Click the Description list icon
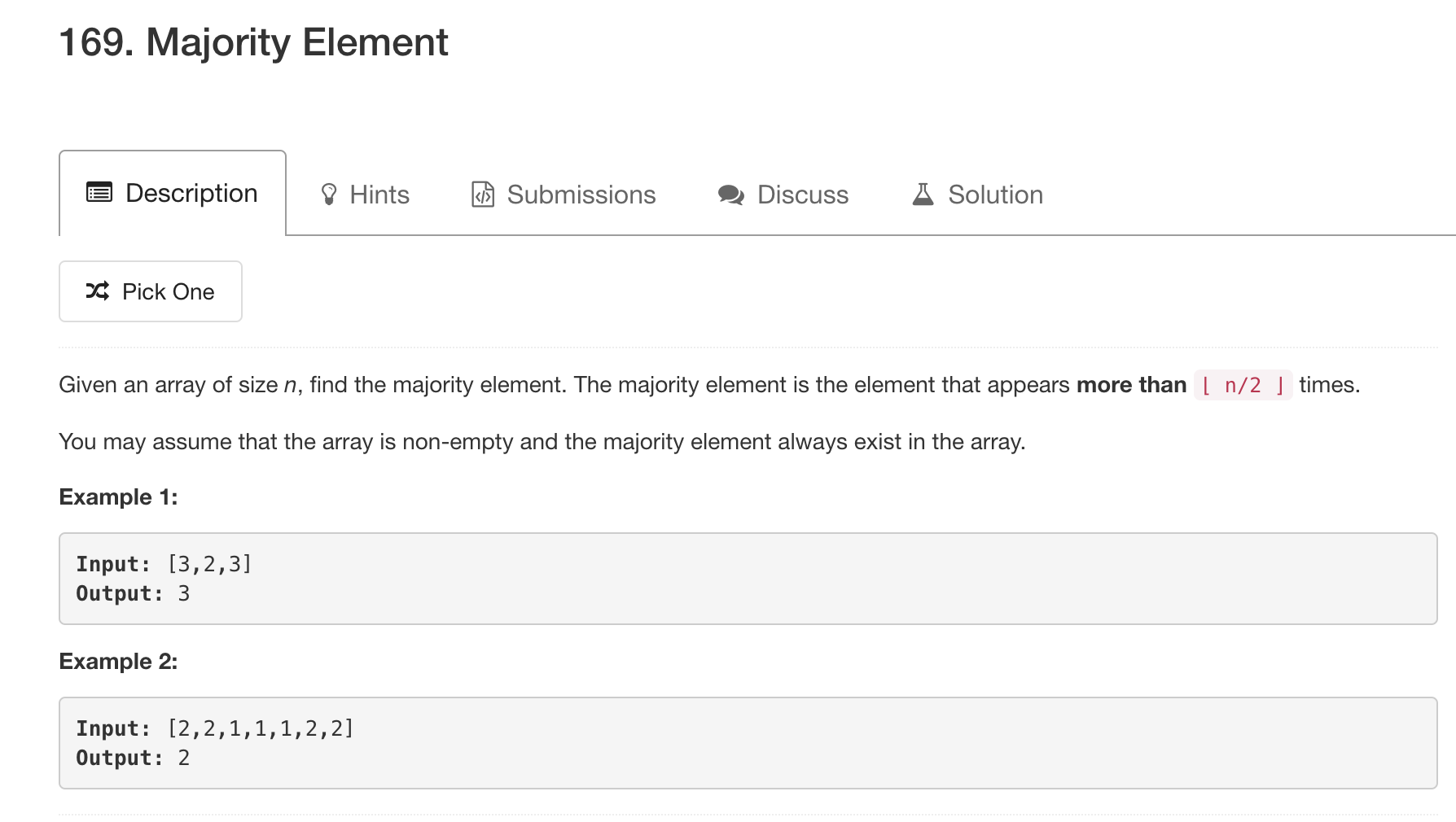The image size is (1456, 822). click(99, 193)
